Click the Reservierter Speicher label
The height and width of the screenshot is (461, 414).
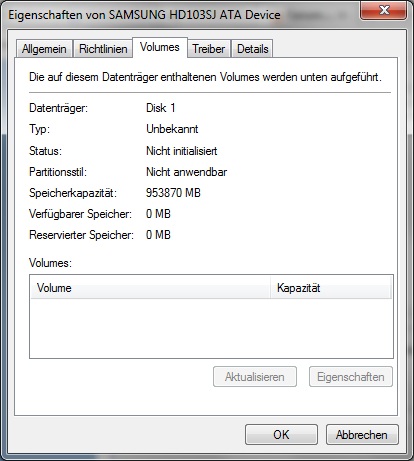click(81, 235)
